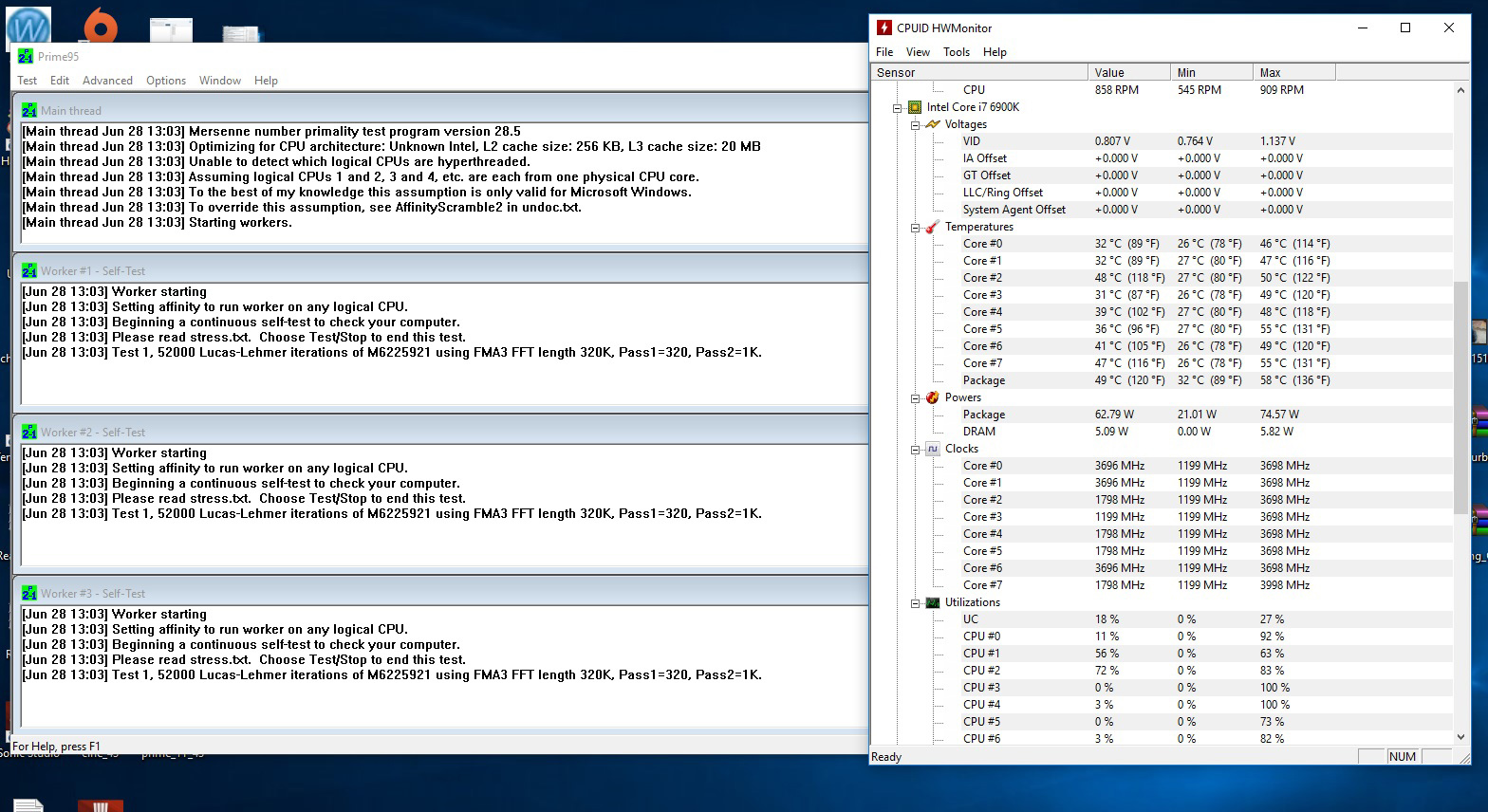This screenshot has height=812, width=1488.
Task: Click the HWMonitor vertical scrollbar thumb
Action: 1460,397
